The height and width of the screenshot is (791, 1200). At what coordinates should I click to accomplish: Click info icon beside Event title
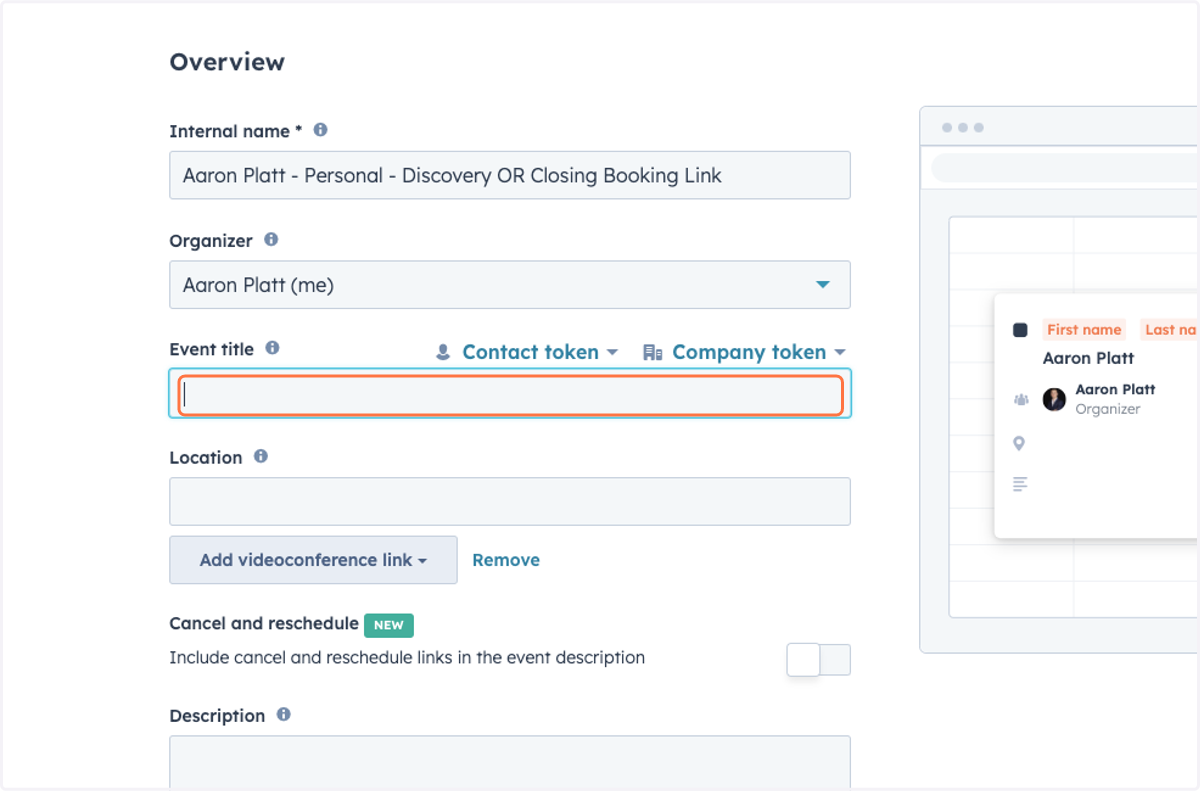tap(272, 348)
